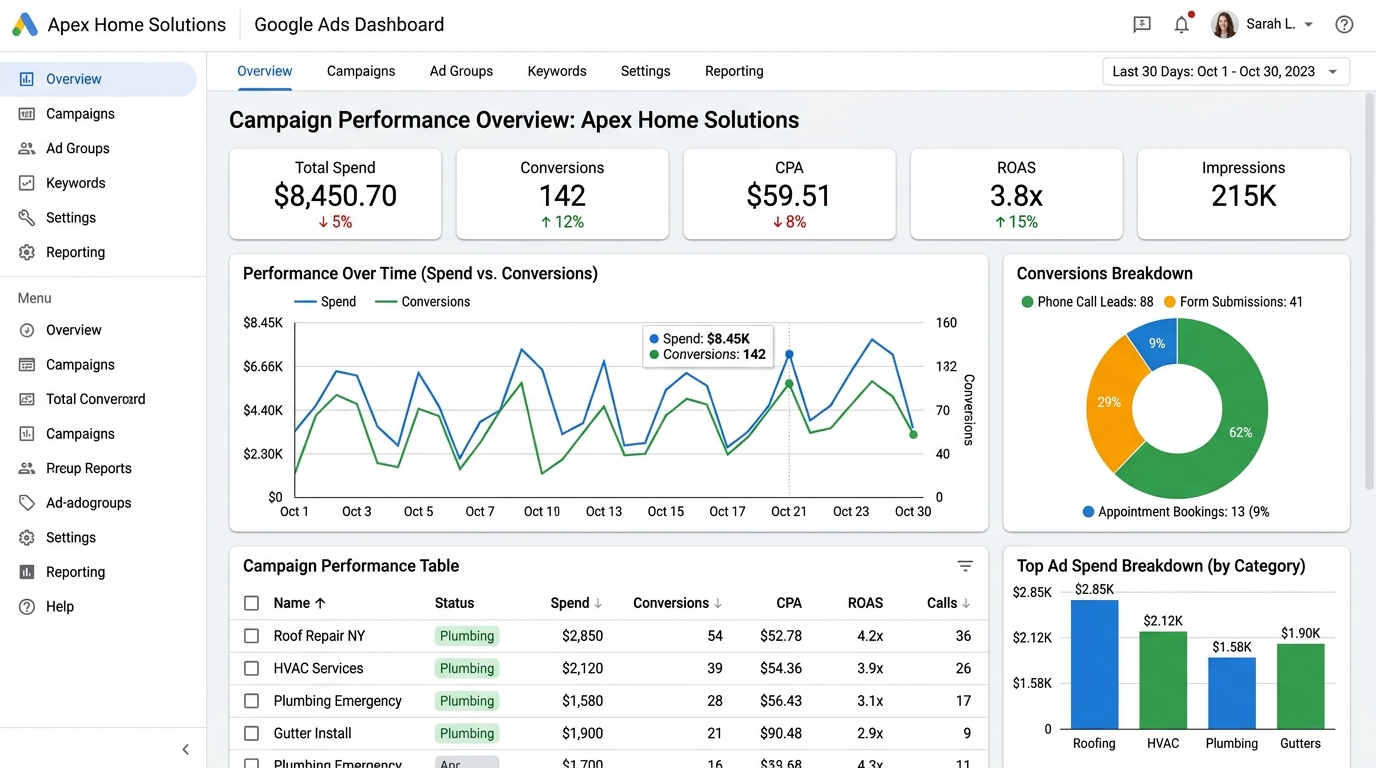
Task: Switch to the top Campaigns tab
Action: [361, 71]
